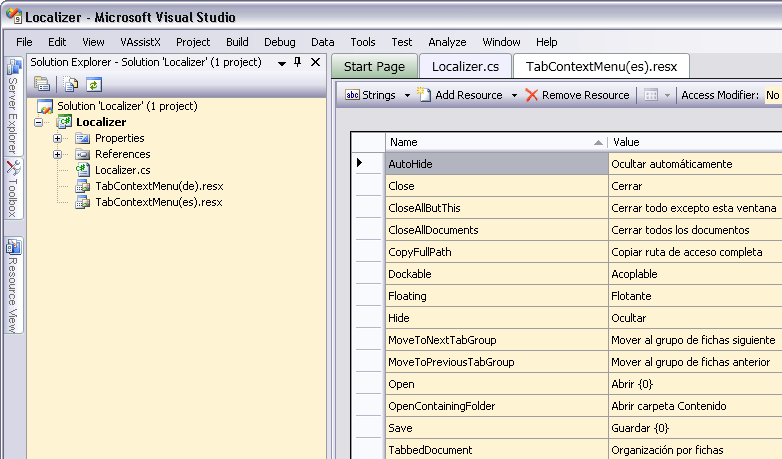Expand the References folder node
Screen dimensions: 782x459
(x=58, y=154)
